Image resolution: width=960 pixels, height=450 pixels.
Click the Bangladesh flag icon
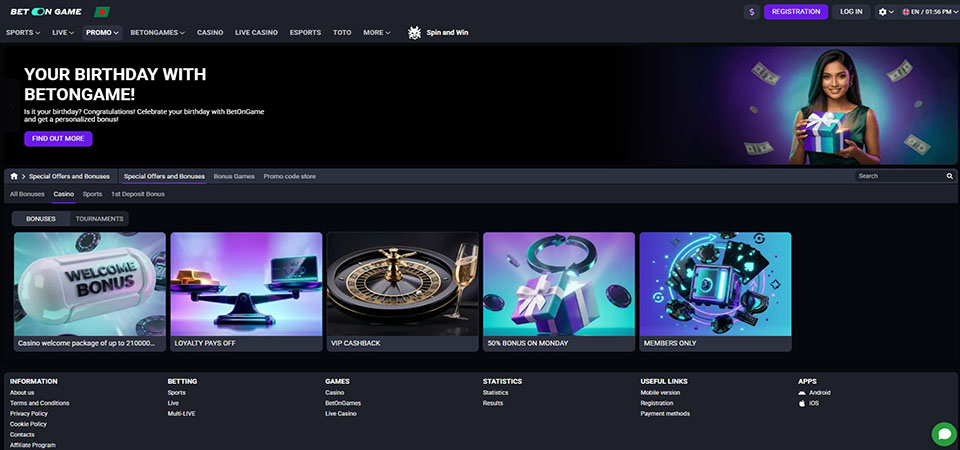click(102, 12)
